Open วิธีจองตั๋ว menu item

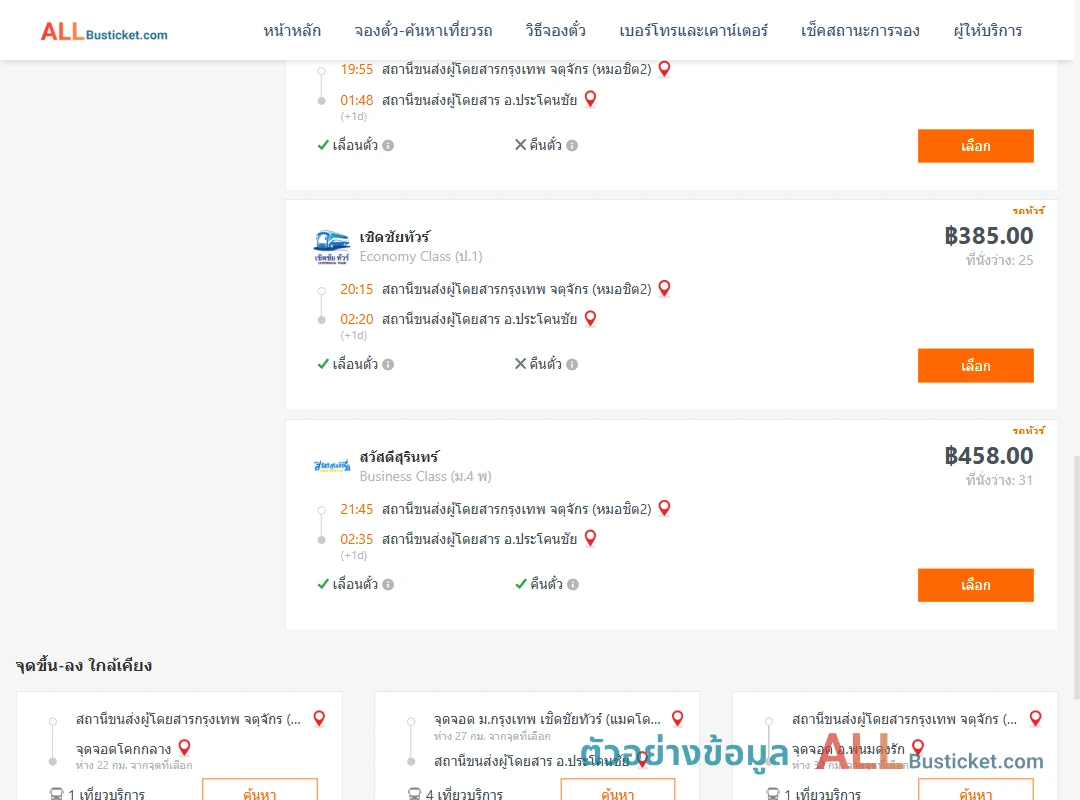(x=555, y=31)
